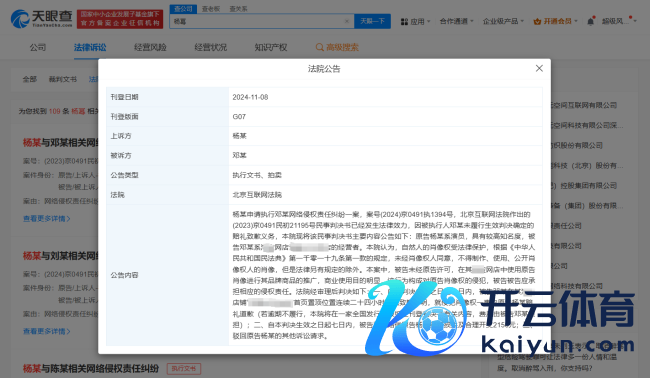Click the 刊登日期 label
This screenshot has height=378, width=650.
click(x=124, y=97)
